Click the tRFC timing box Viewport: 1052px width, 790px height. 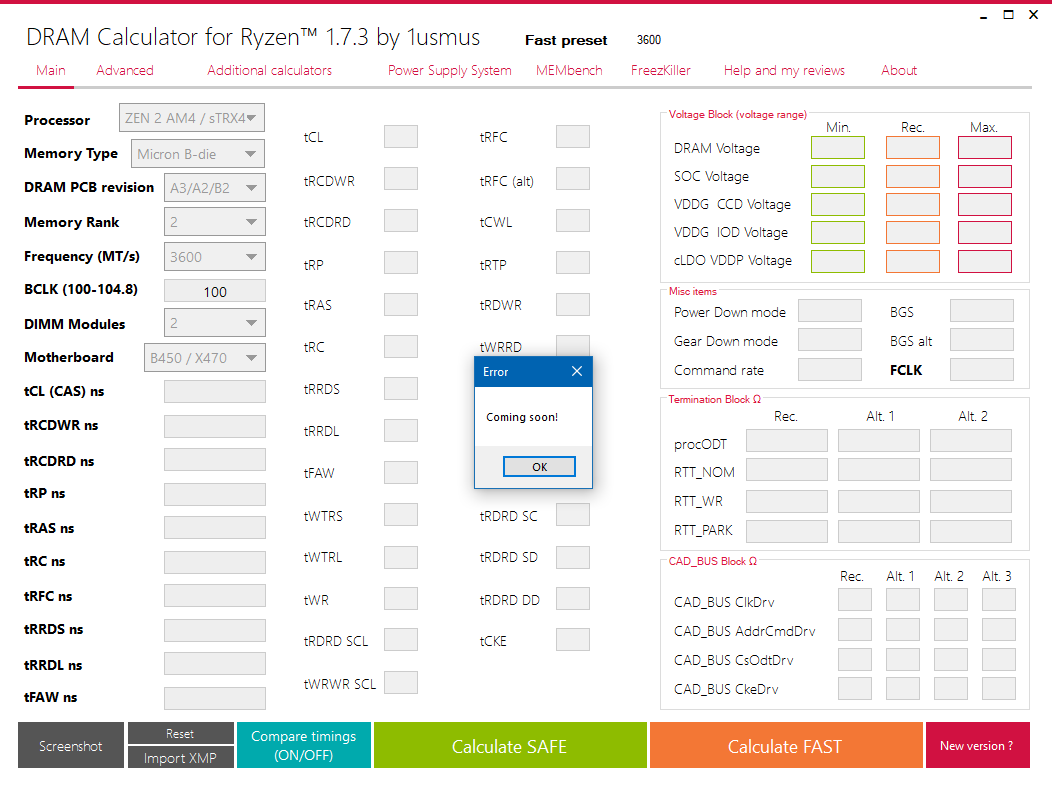coord(572,136)
